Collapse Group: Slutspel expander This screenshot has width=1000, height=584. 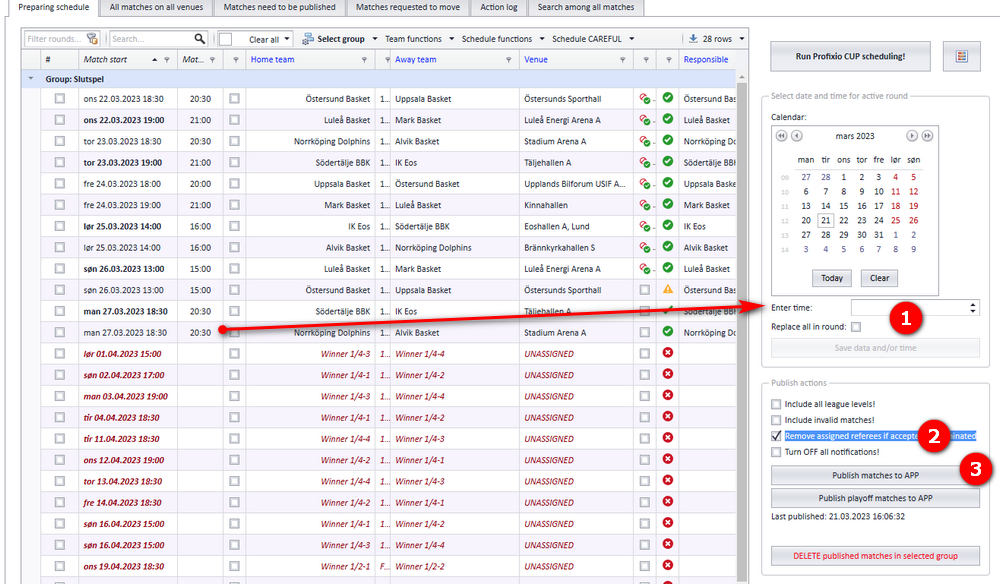tap(31, 78)
